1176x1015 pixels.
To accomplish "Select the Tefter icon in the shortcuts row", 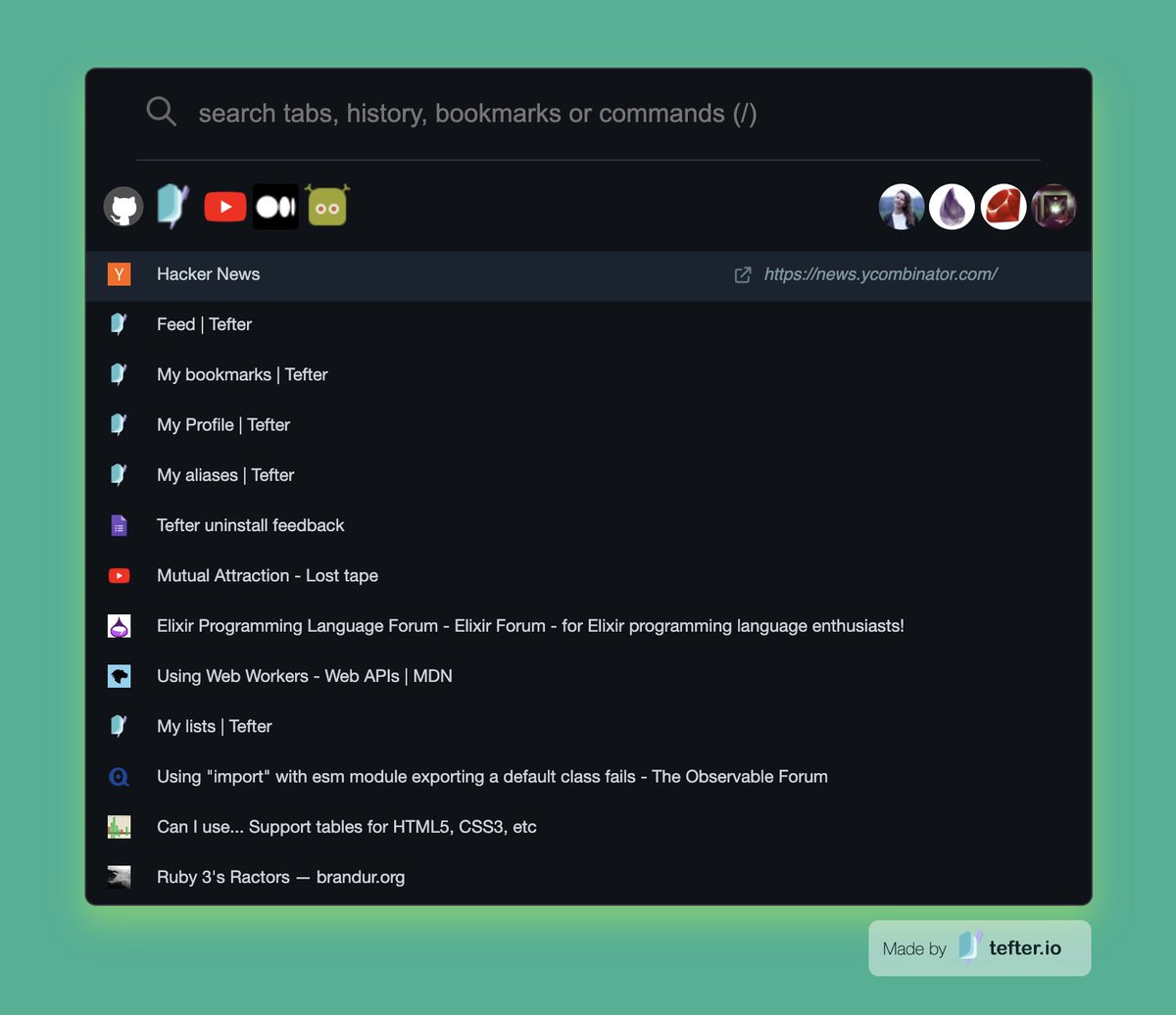I will (173, 206).
